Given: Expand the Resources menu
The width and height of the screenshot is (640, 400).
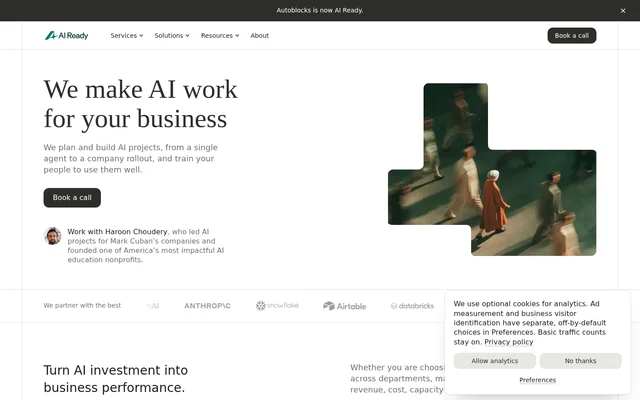Looking at the screenshot, I should click(220, 36).
